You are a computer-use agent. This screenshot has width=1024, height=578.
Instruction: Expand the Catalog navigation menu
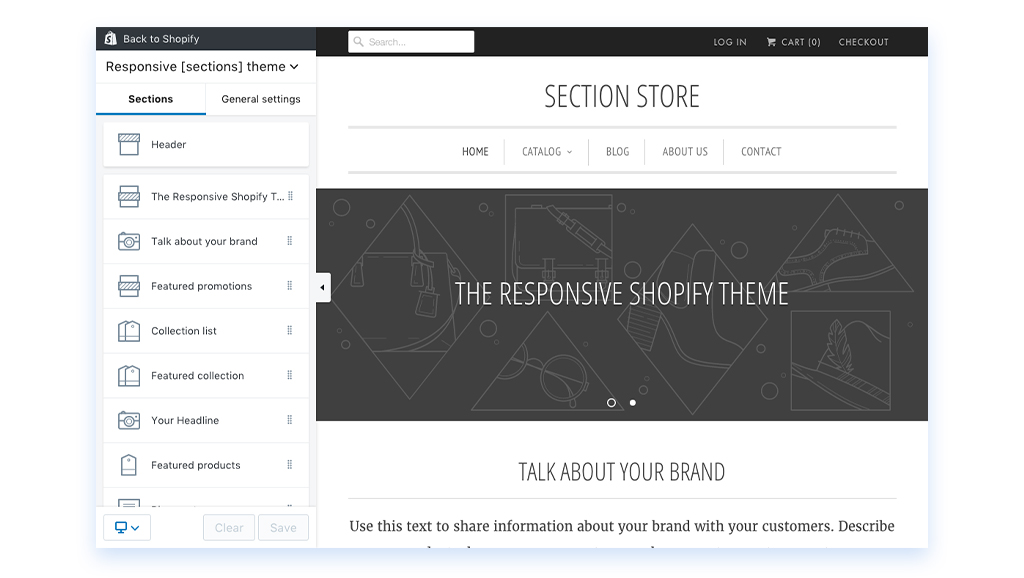547,152
